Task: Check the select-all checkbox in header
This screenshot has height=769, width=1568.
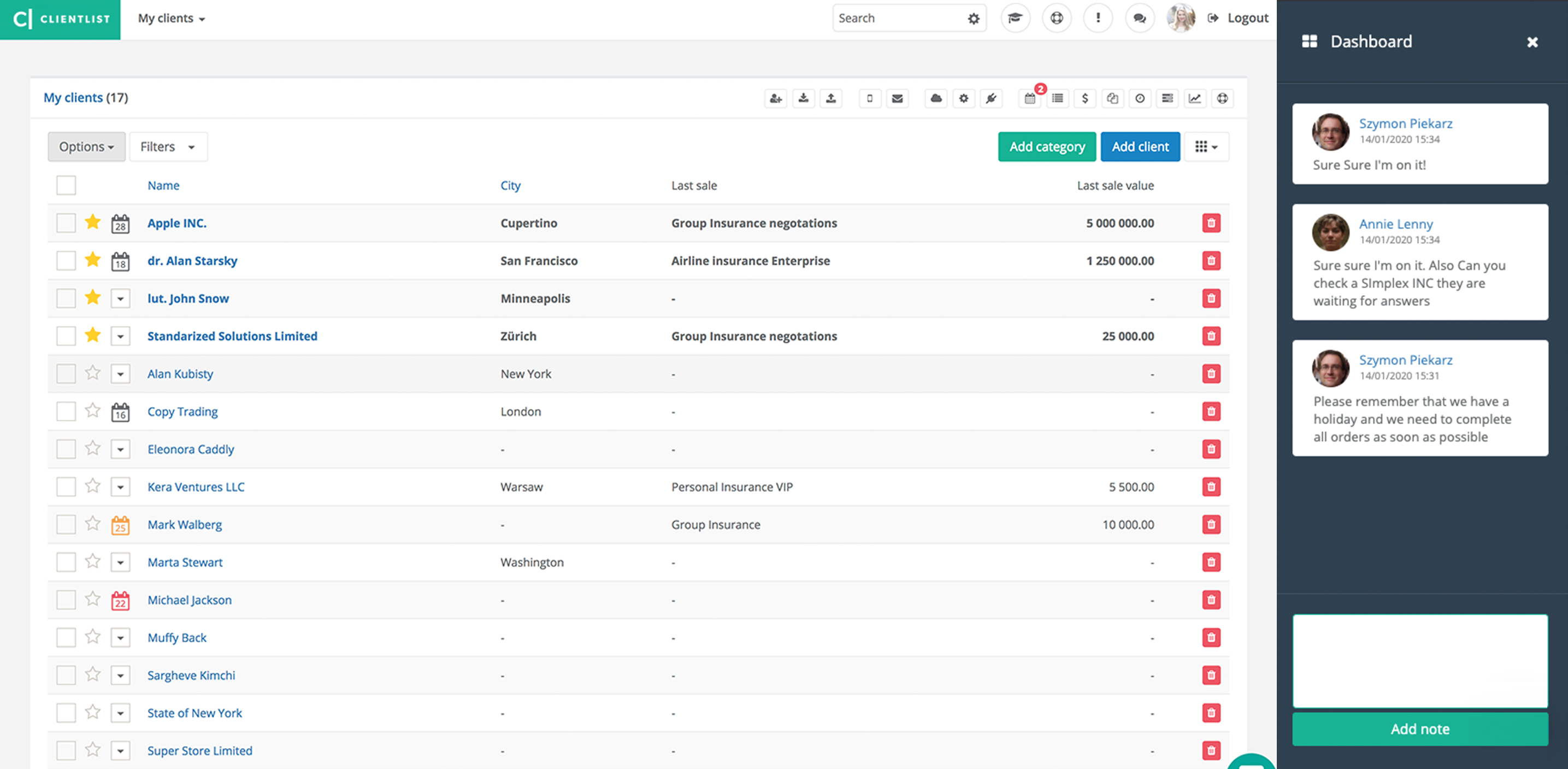Action: click(66, 185)
